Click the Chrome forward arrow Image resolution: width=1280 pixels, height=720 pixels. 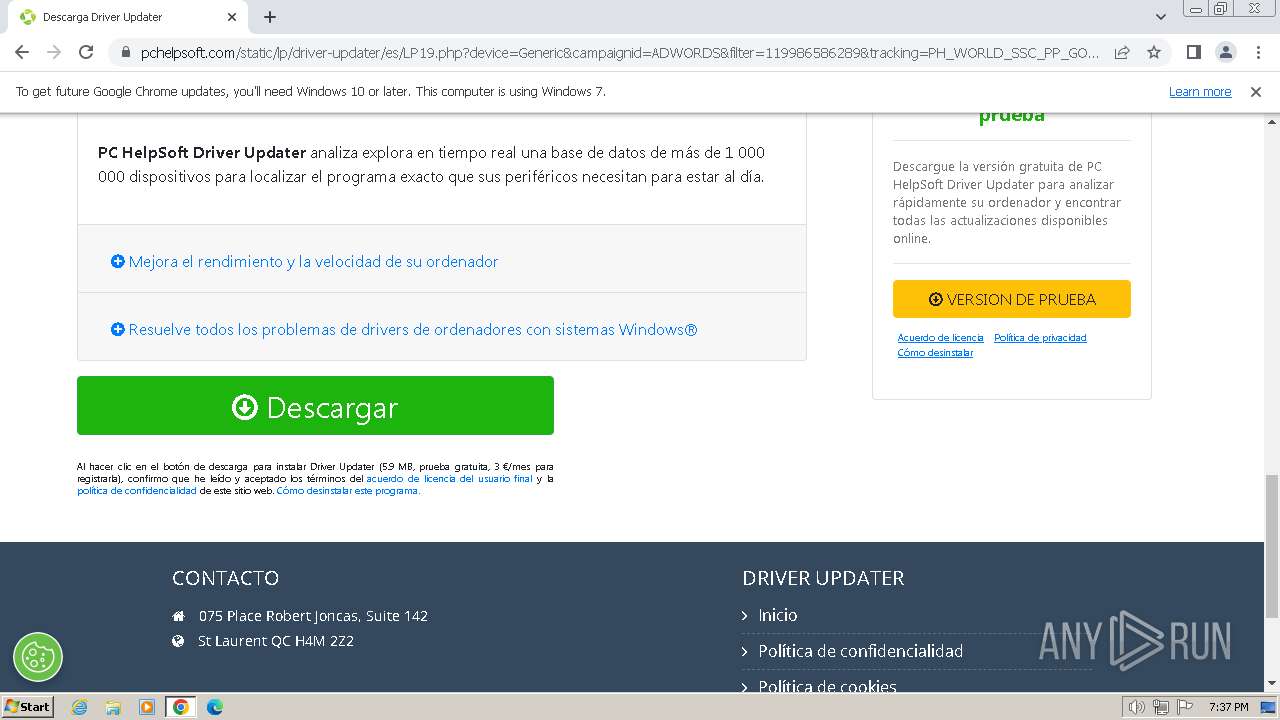[x=54, y=52]
